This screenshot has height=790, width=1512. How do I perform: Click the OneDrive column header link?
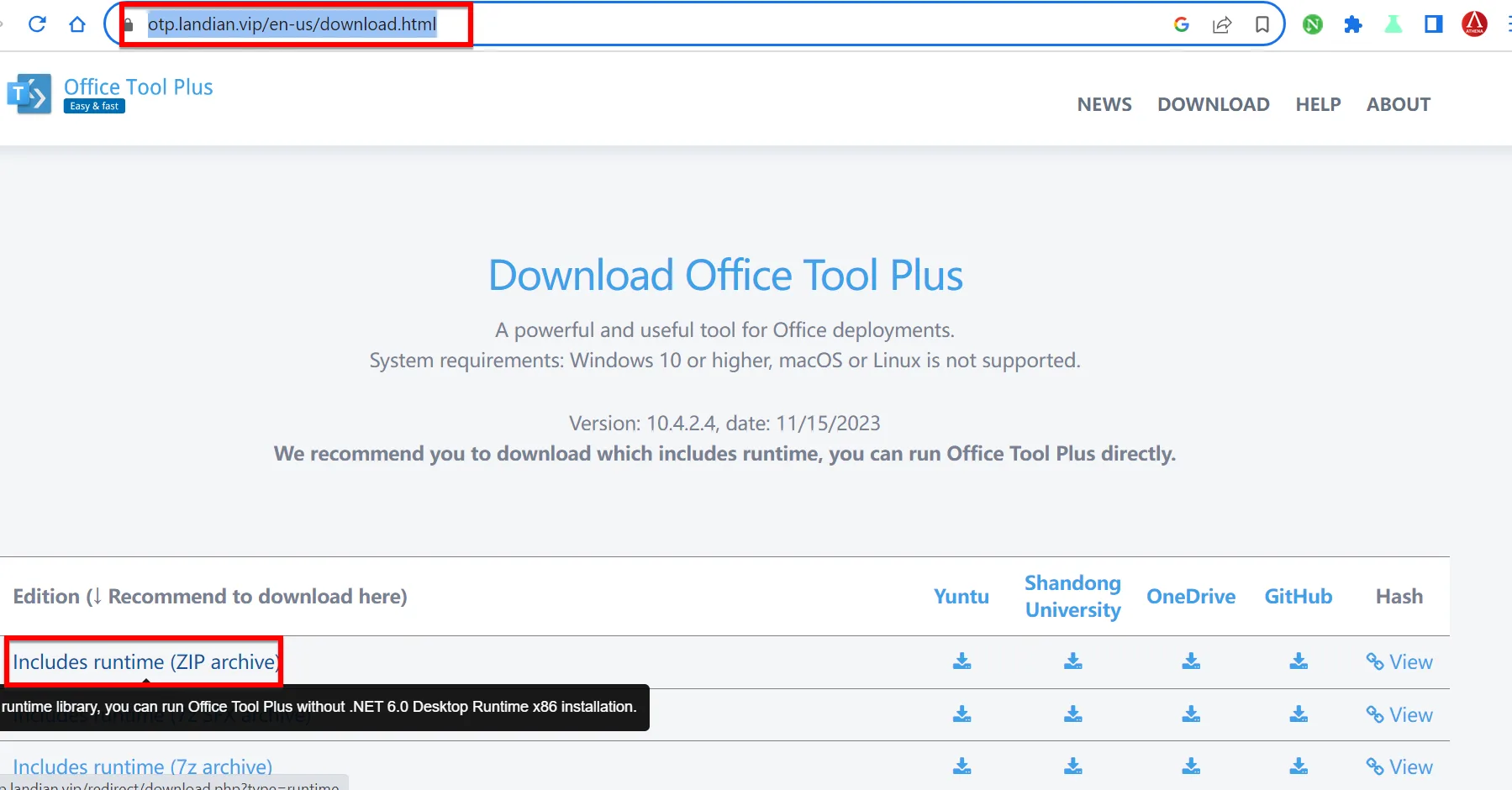coord(1191,596)
